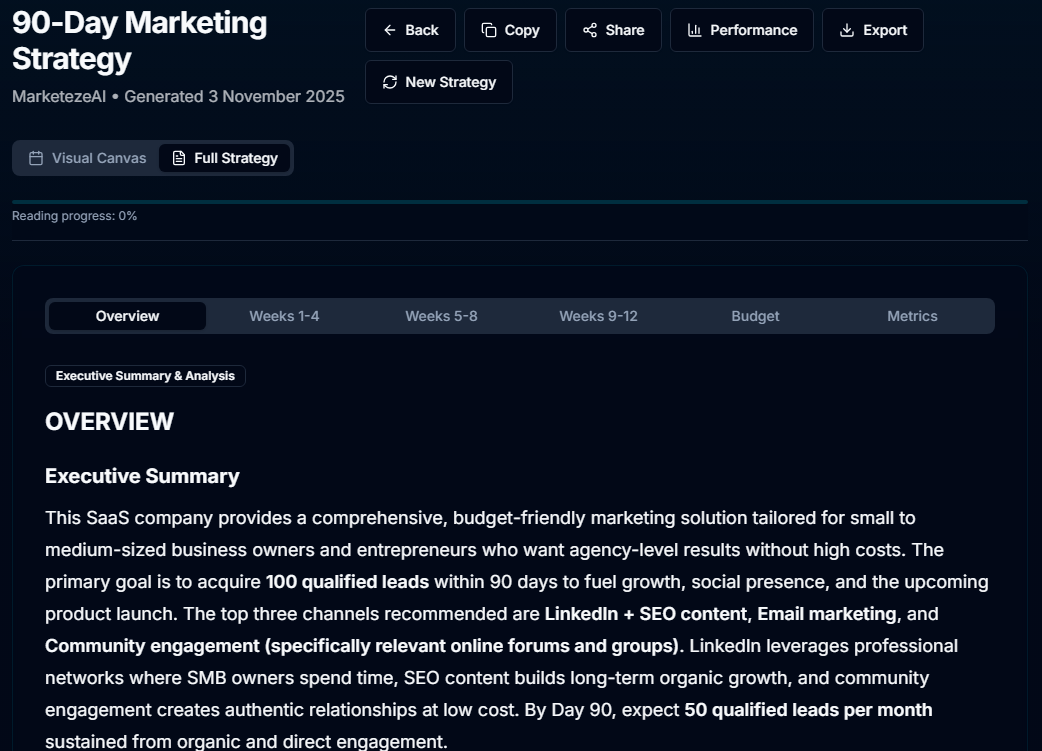Click the download icon on the Export button

pyautogui.click(x=846, y=30)
